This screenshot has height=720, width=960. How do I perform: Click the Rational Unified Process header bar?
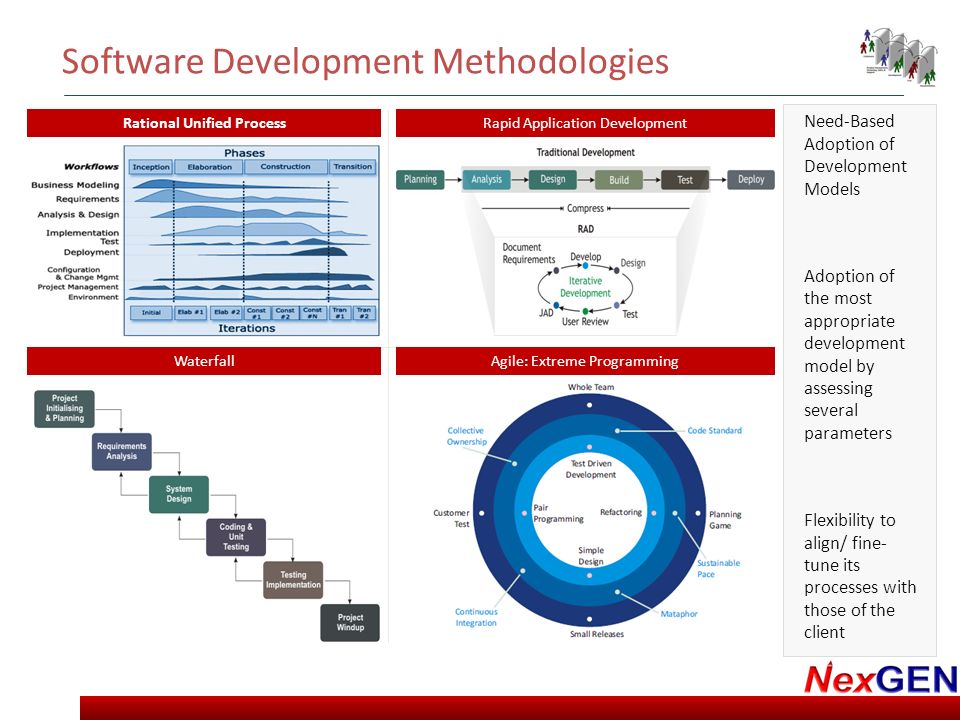(204, 123)
